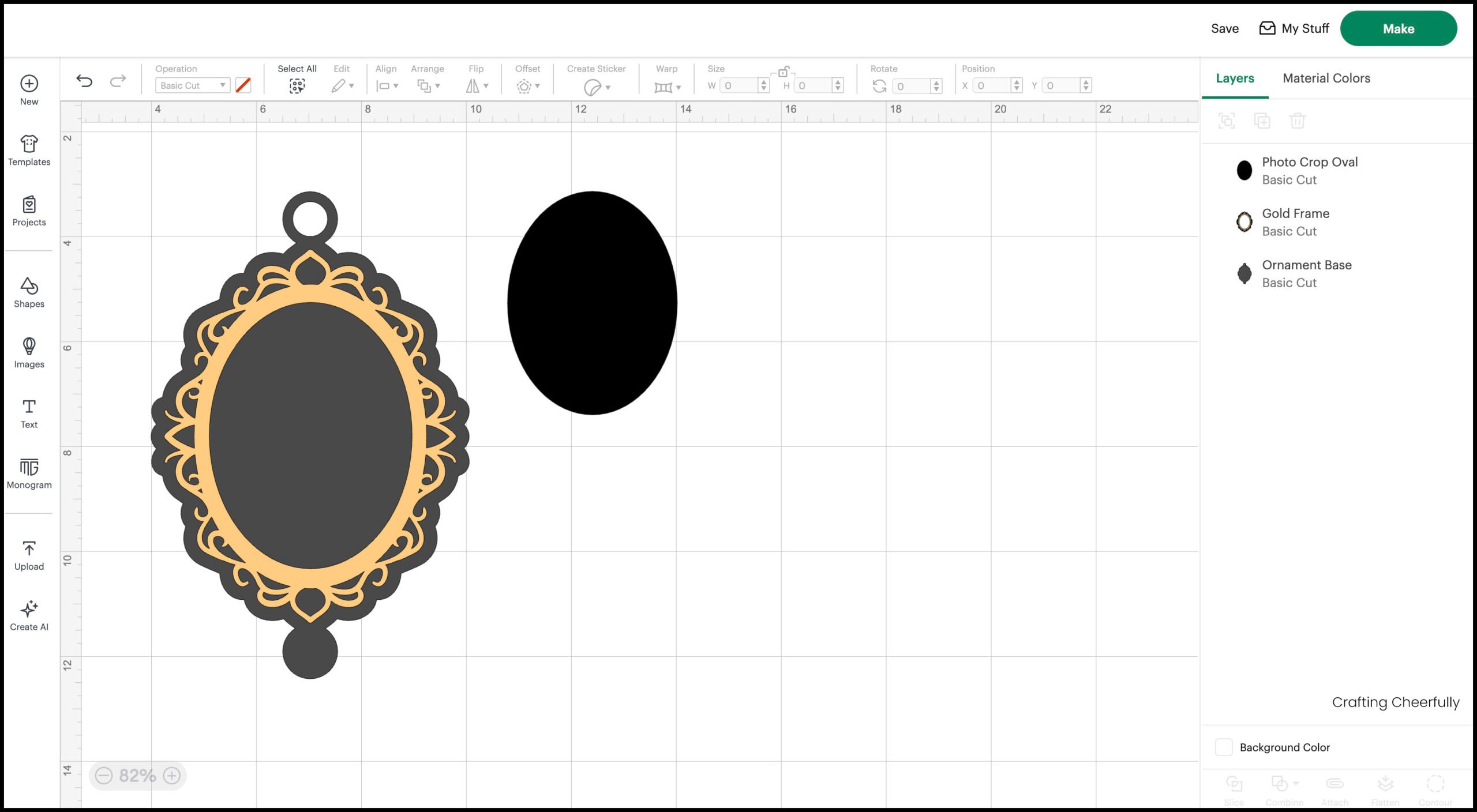The height and width of the screenshot is (812, 1477).
Task: Click the Slice tool icon
Action: (1234, 784)
